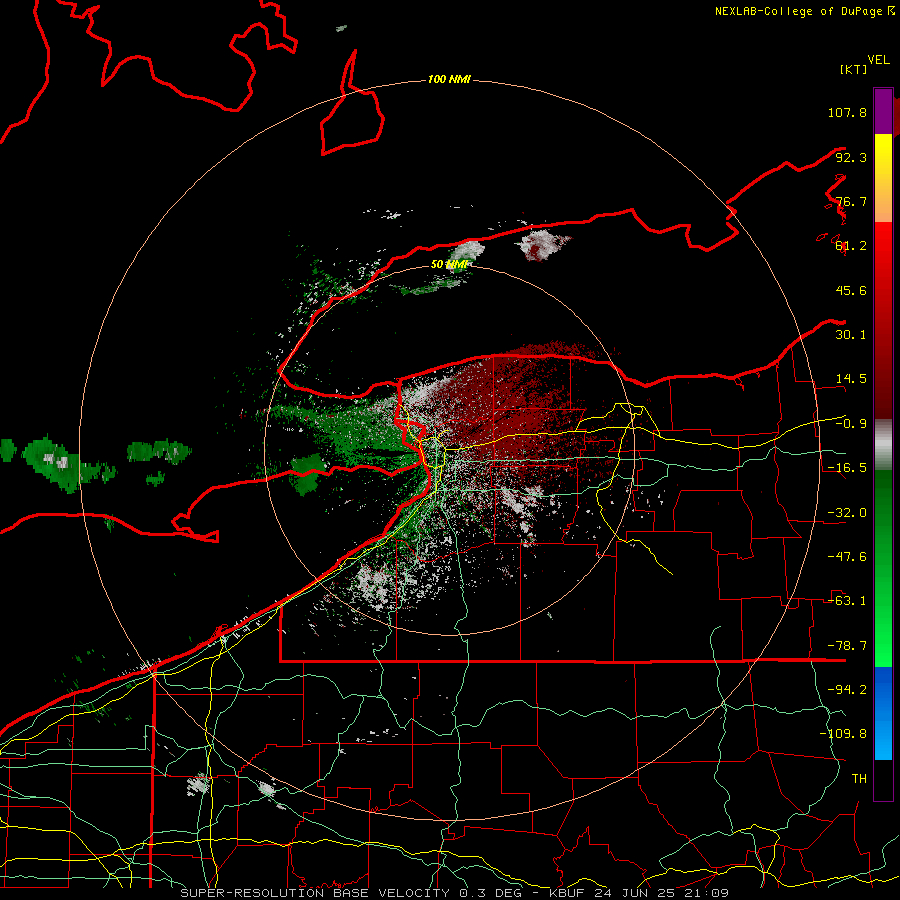The width and height of the screenshot is (900, 900).
Task: Select the 14.5 velocity scale value
Action: click(x=851, y=379)
